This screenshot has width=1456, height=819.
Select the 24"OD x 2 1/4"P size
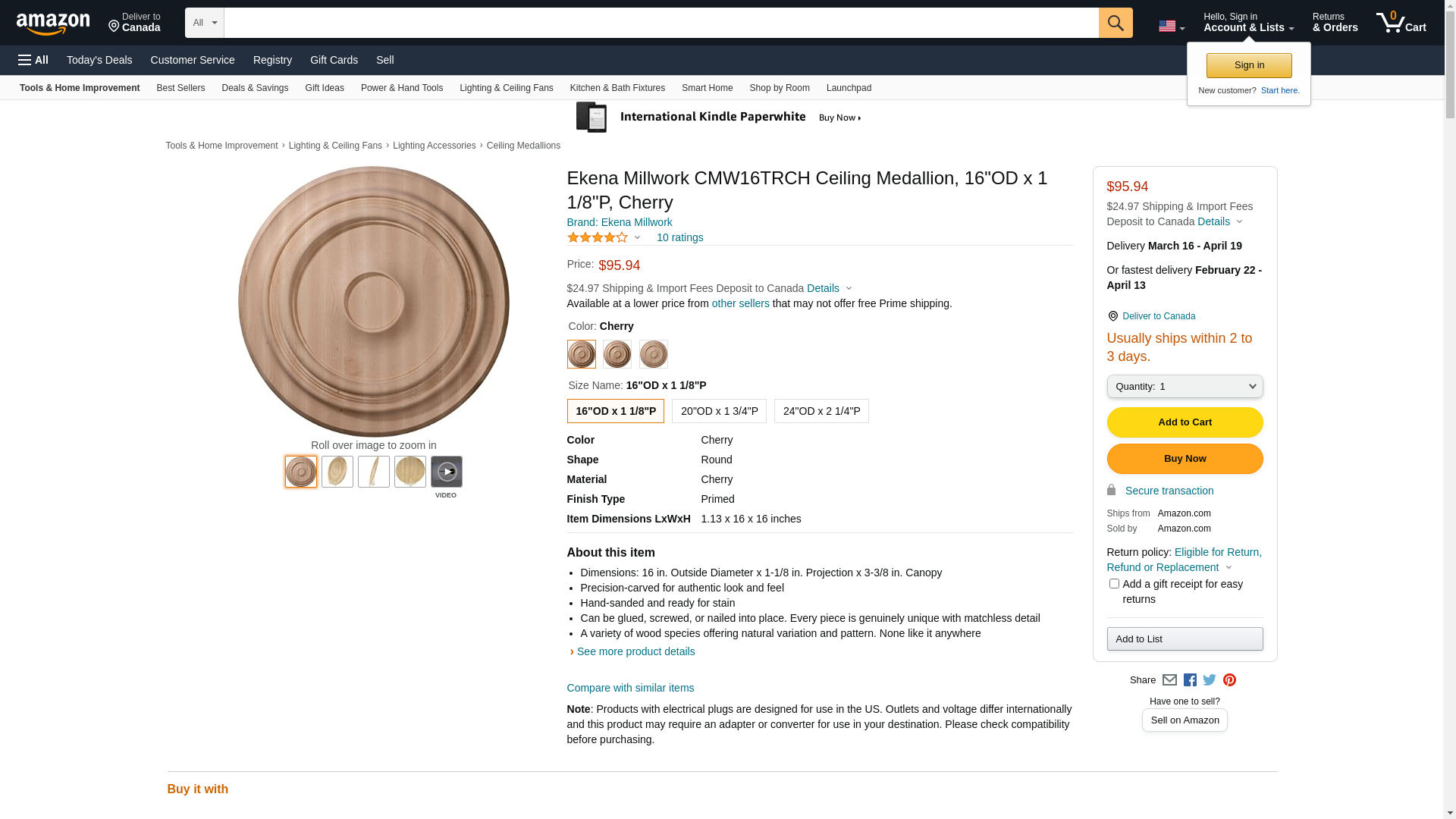(x=821, y=411)
